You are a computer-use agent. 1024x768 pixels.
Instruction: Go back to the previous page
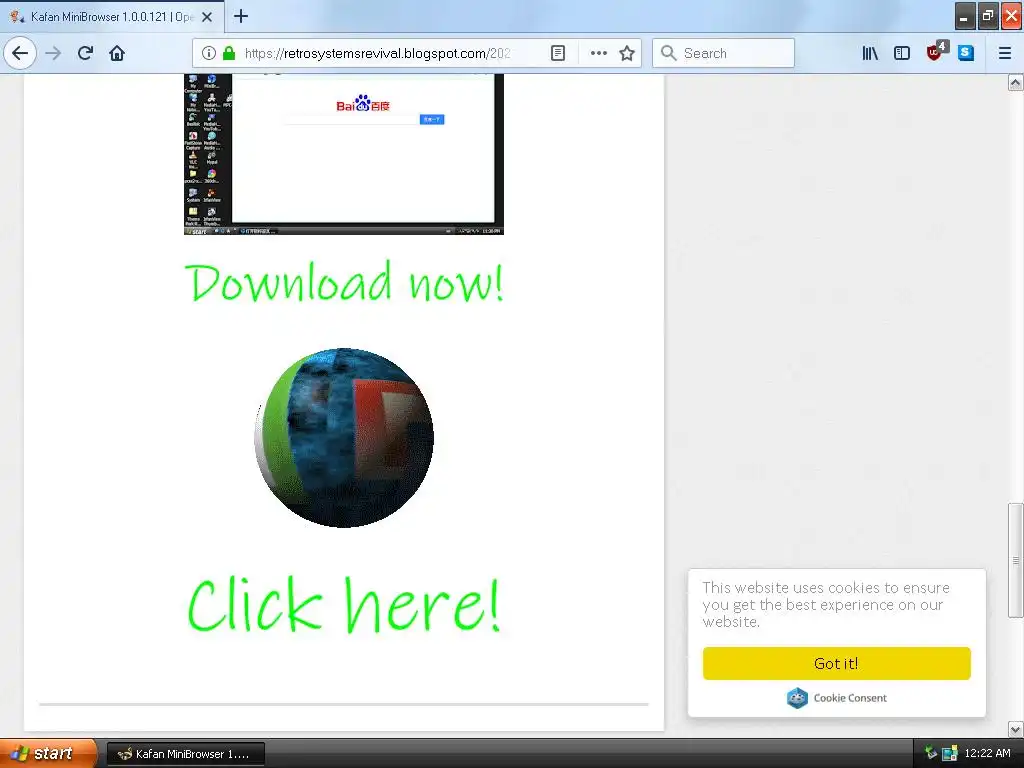coord(20,53)
